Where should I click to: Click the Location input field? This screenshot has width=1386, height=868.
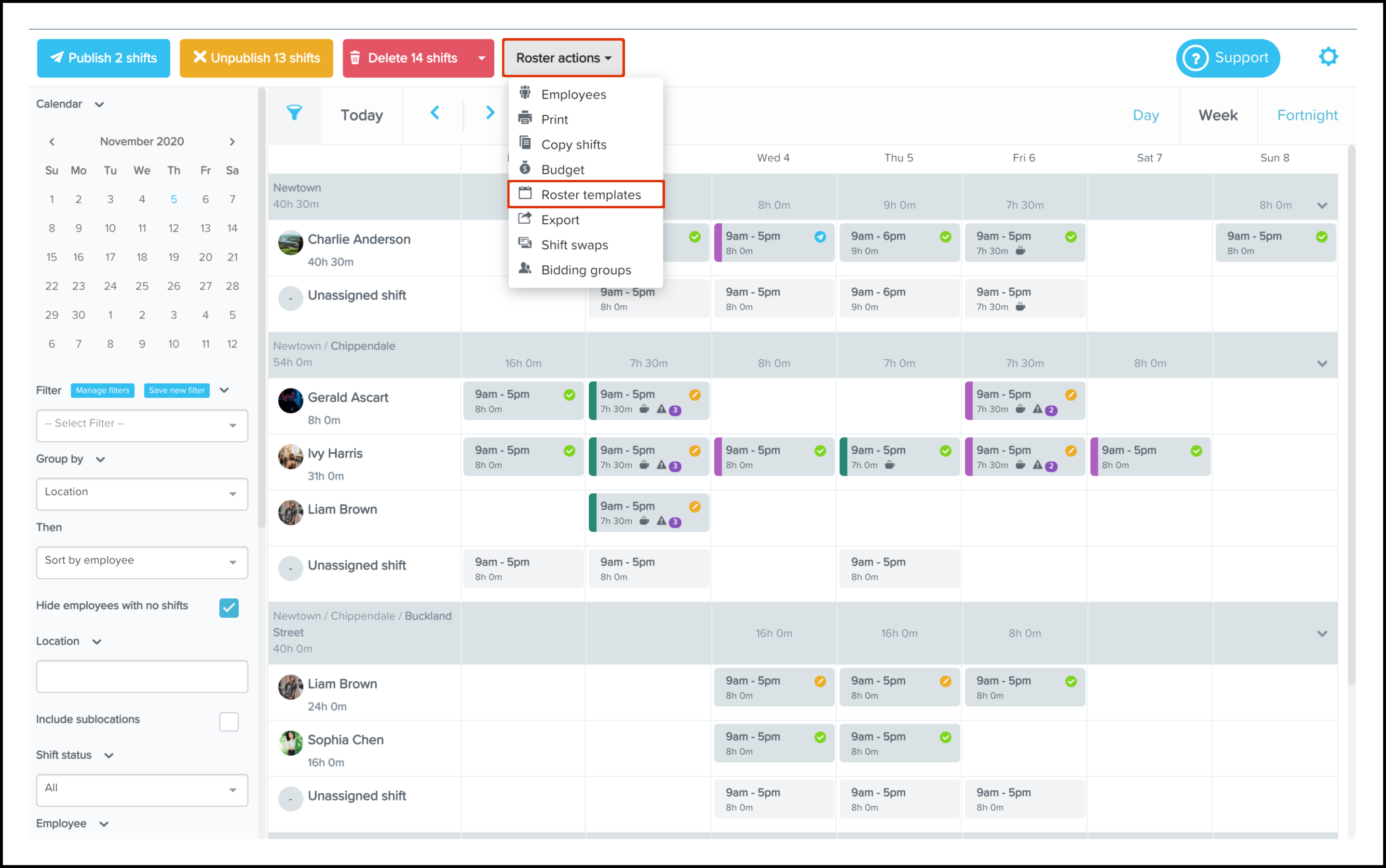click(142, 676)
